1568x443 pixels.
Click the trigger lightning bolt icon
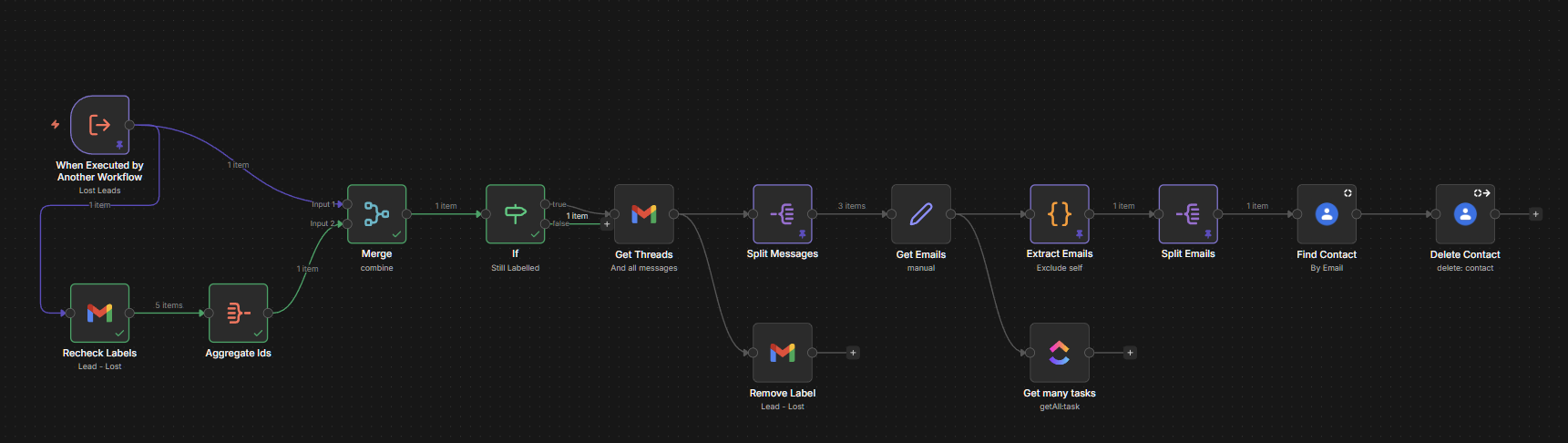pyautogui.click(x=56, y=125)
